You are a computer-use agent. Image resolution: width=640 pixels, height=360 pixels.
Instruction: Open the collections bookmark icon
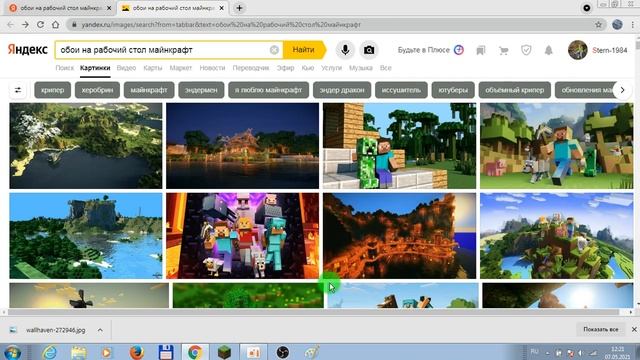pos(481,50)
